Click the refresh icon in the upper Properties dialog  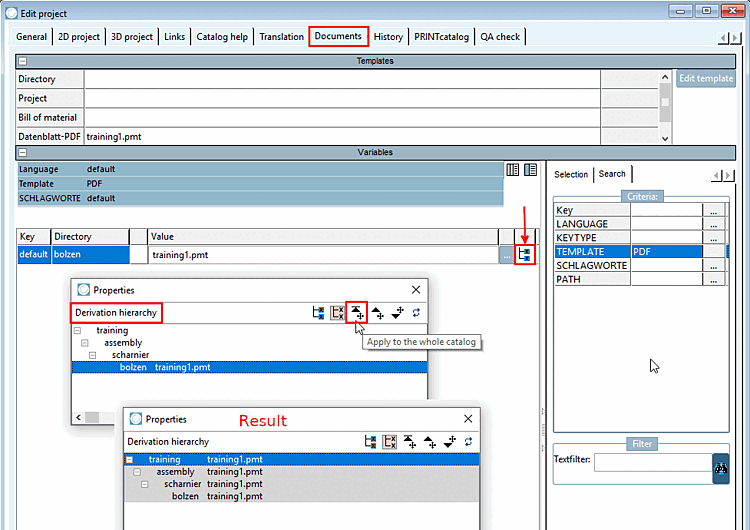(x=416, y=312)
